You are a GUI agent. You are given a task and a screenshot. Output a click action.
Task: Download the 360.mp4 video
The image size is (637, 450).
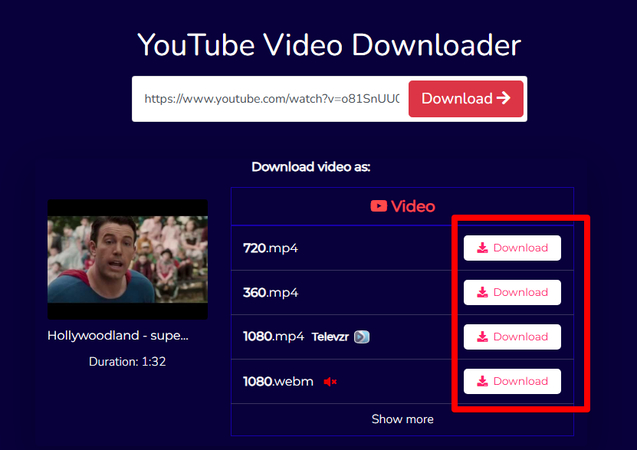point(512,292)
